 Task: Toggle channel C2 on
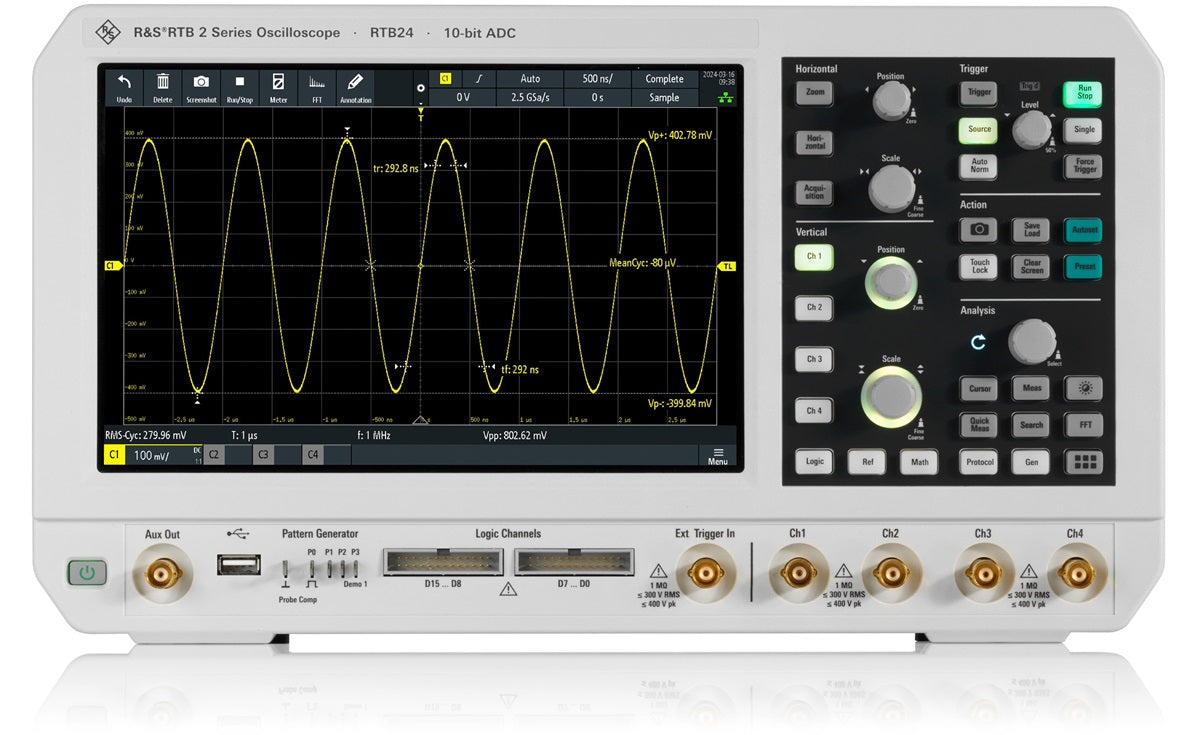point(214,455)
